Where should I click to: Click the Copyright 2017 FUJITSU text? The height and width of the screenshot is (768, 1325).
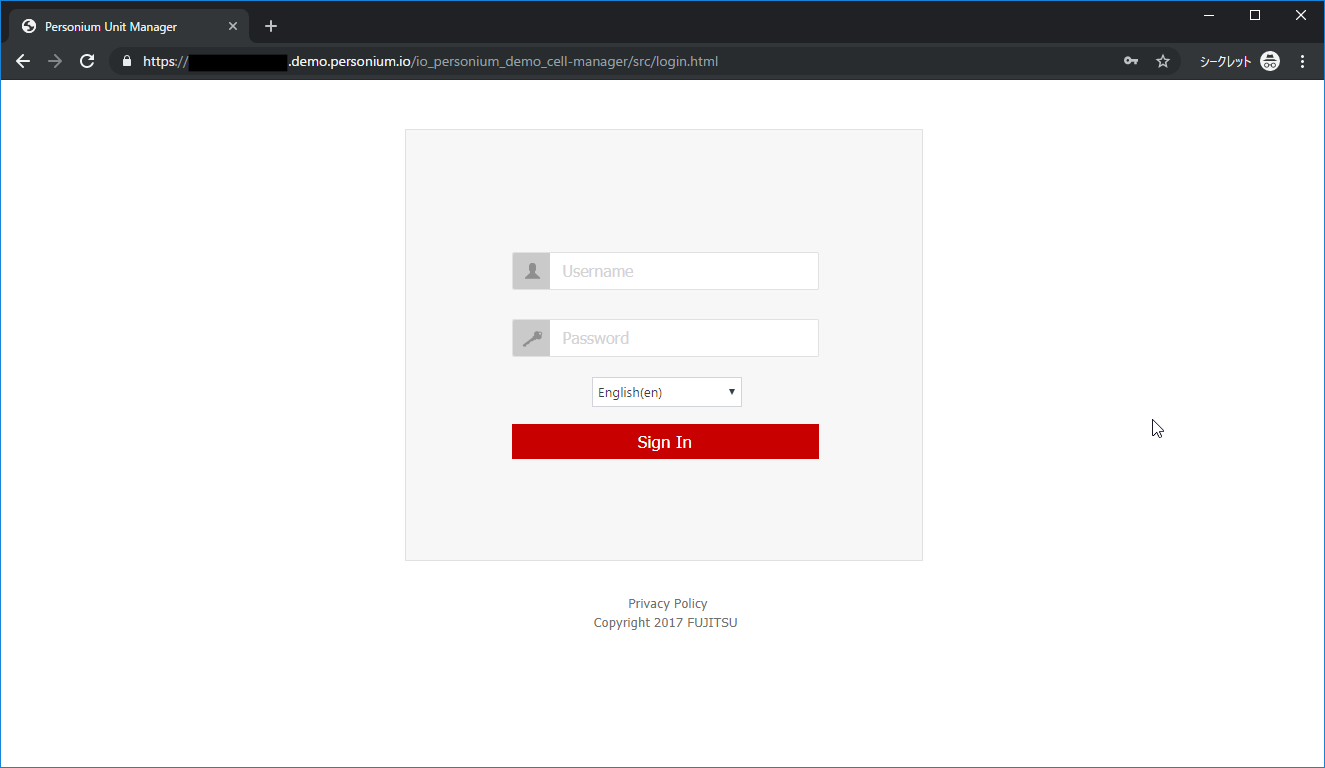[665, 623]
